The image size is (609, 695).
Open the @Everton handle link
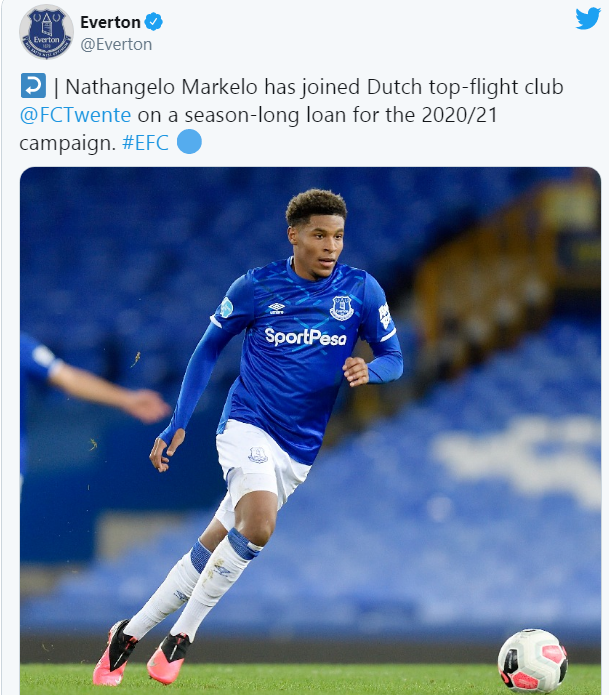tap(115, 44)
